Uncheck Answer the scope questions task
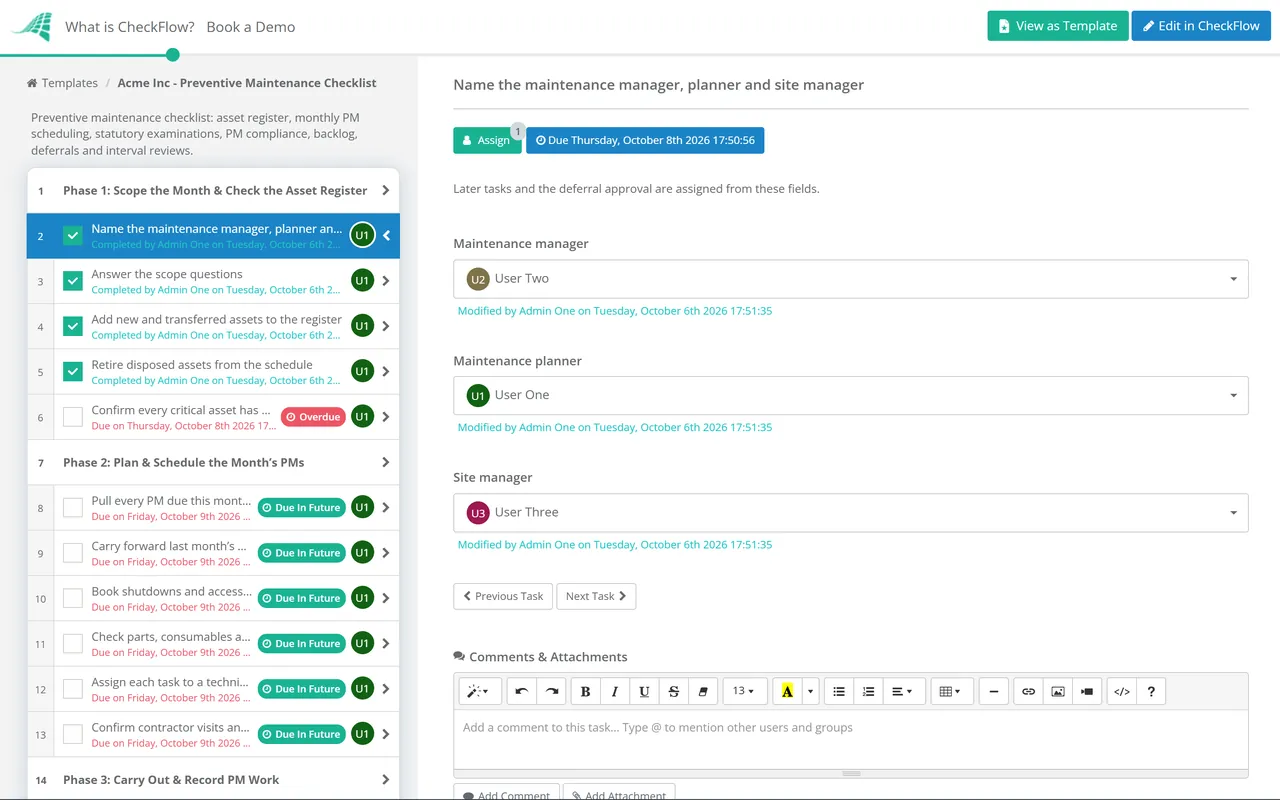Viewport: 1280px width, 800px height. (x=73, y=281)
